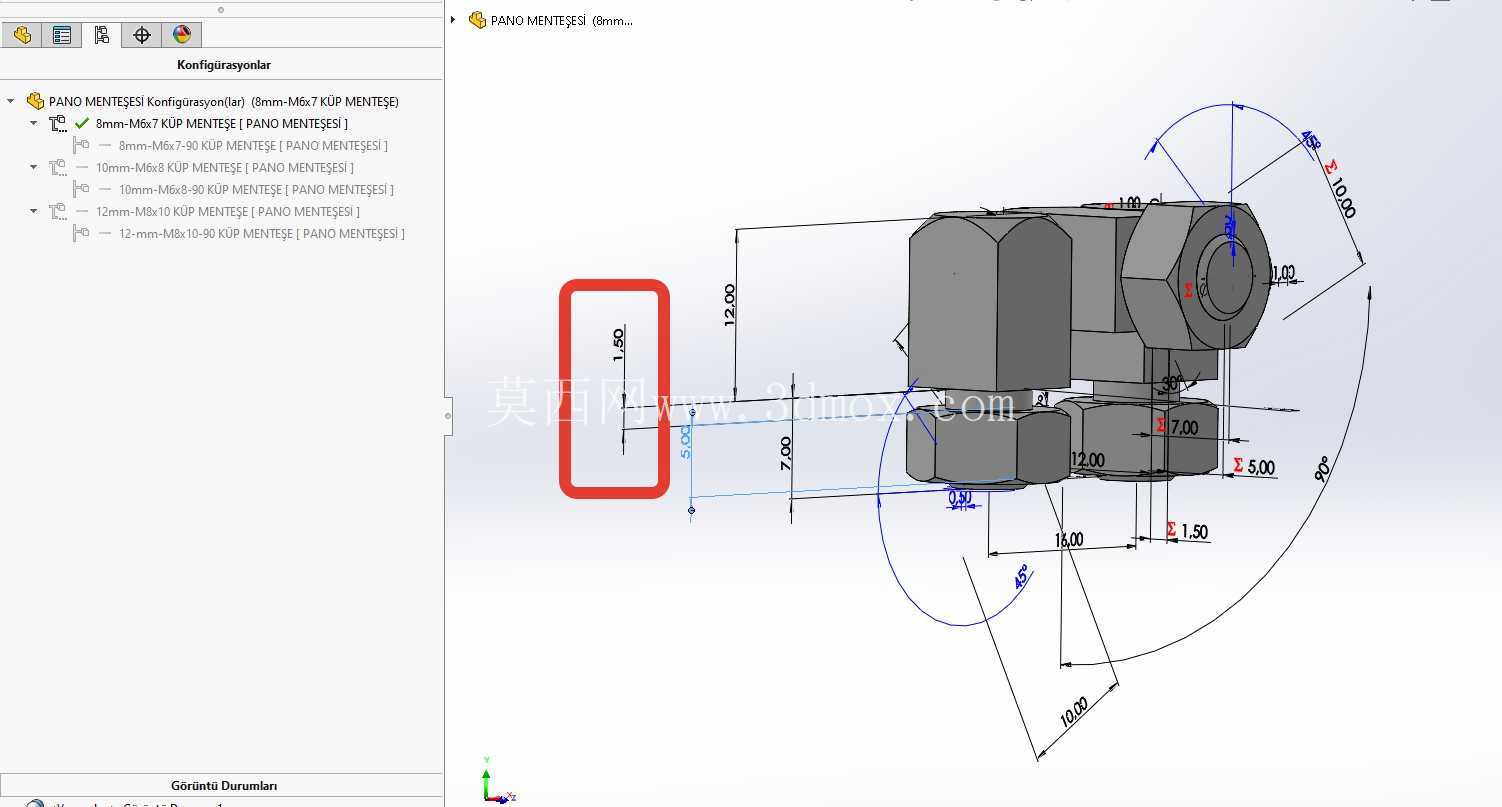Select '12-mm-M8x10-90 KÜP MENTEŞE' derived configuration
The width and height of the screenshot is (1502, 807).
(x=262, y=234)
